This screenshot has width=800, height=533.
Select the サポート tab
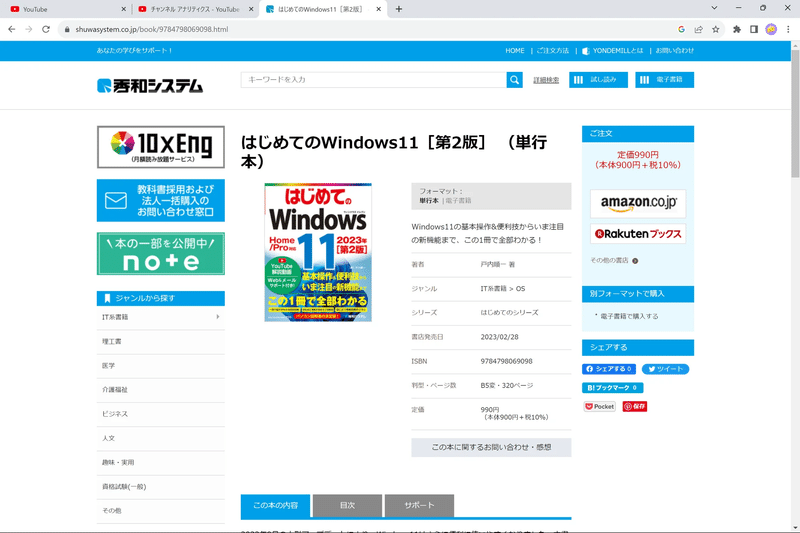[419, 505]
